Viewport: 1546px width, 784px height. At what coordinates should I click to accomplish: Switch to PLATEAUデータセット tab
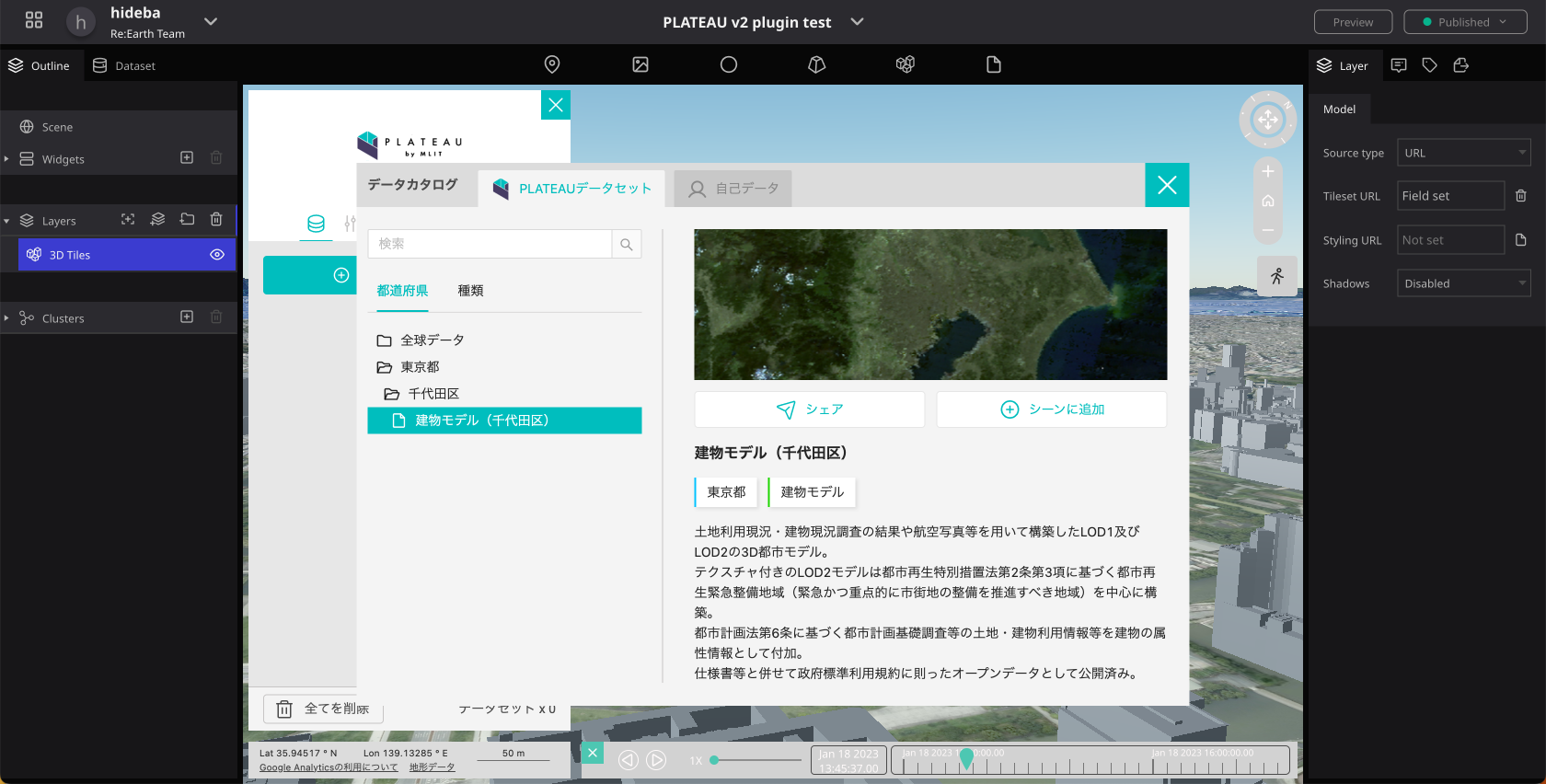point(571,189)
